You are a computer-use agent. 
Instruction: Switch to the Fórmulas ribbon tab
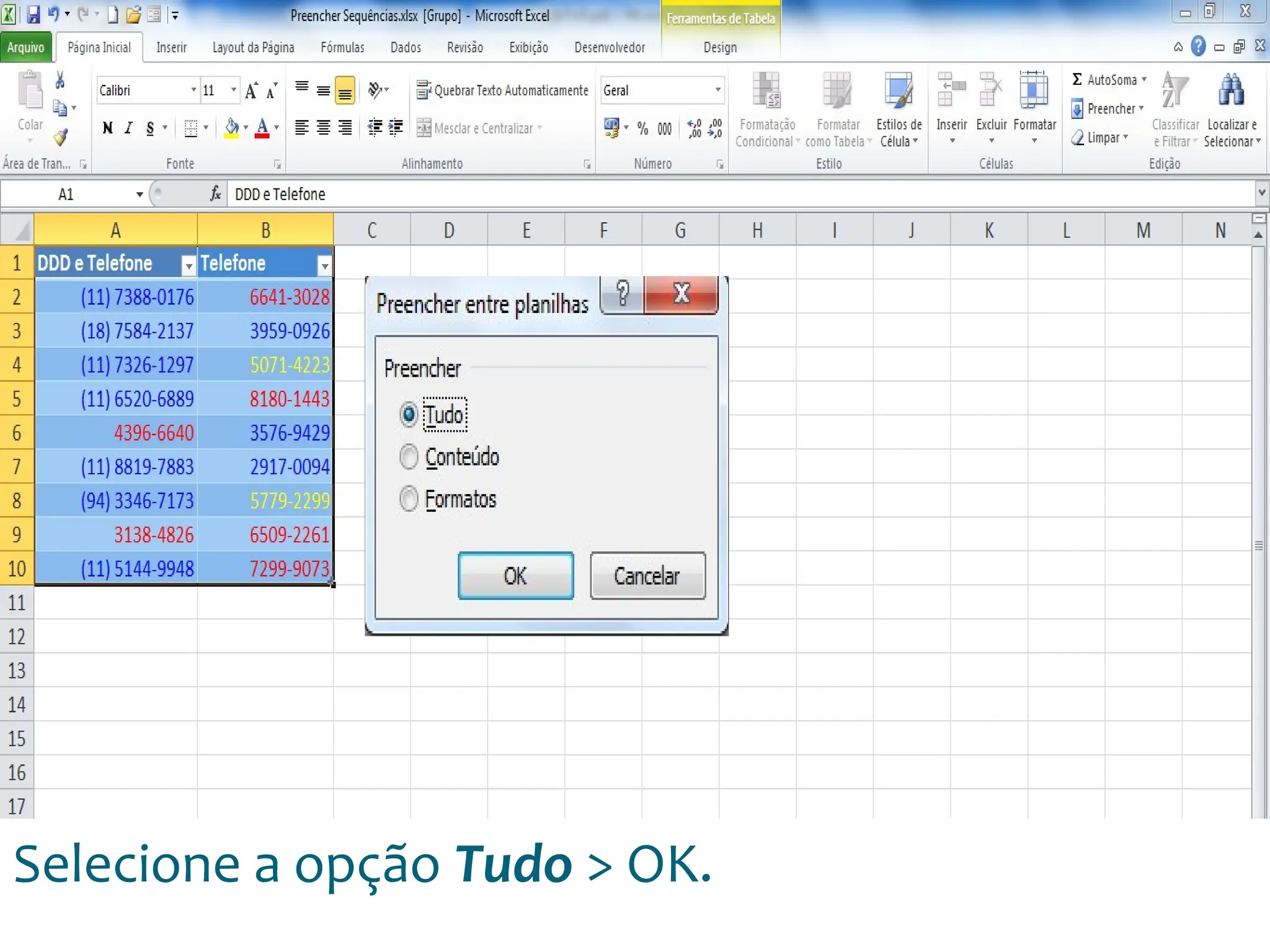click(342, 48)
